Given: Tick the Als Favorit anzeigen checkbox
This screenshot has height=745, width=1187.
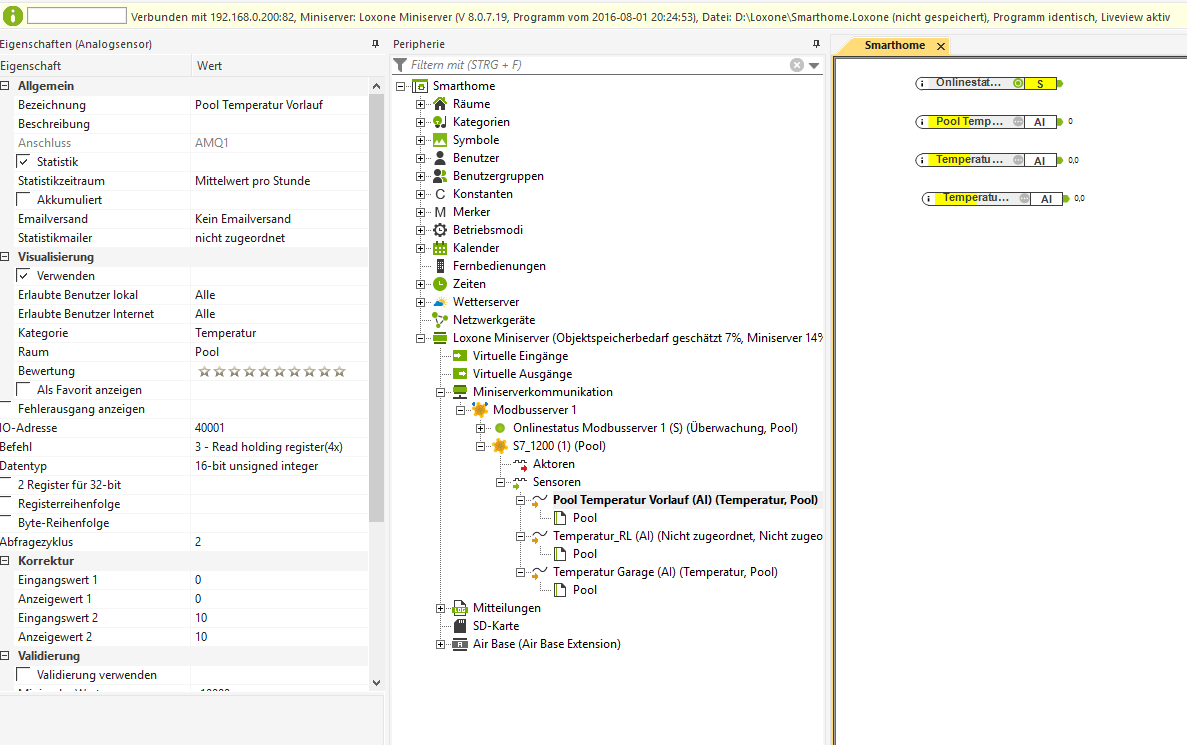Looking at the screenshot, I should (x=24, y=390).
